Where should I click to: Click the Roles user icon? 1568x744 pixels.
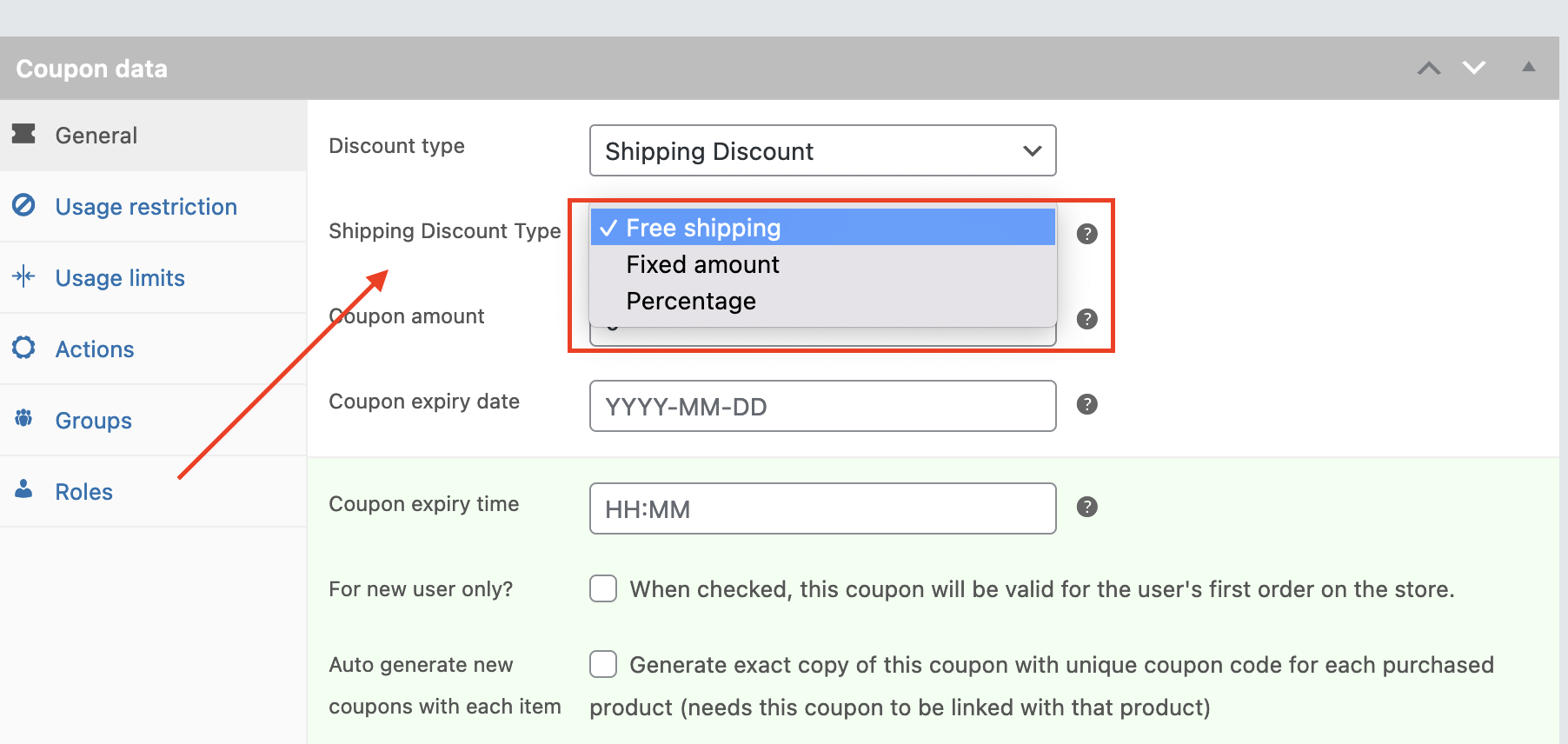[x=23, y=489]
